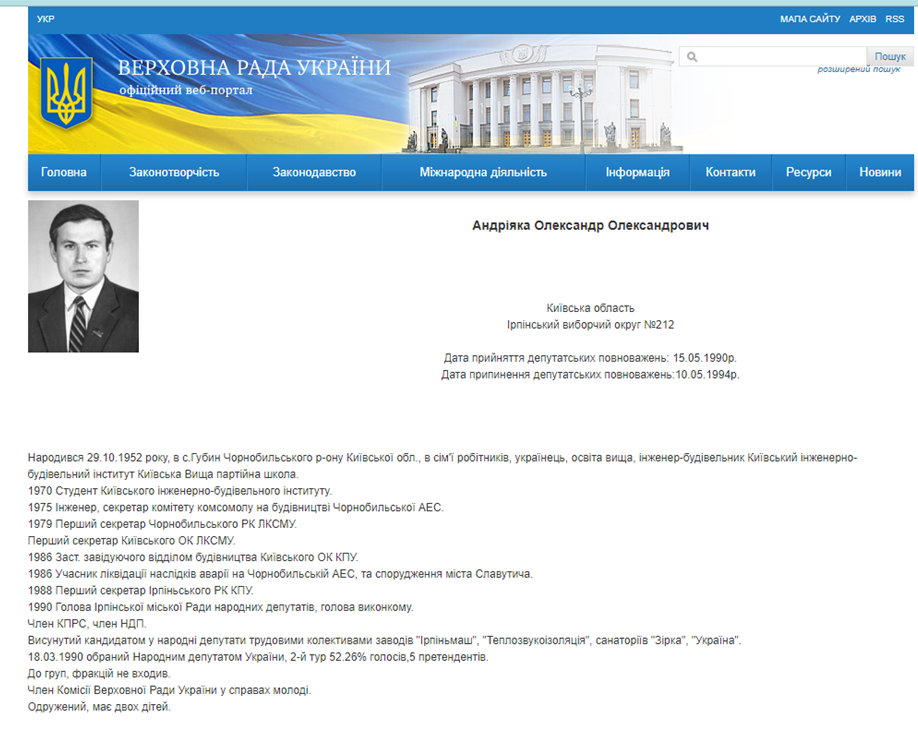Click the 18.03.1990 обраний Народним депутатом line

pyautogui.click(x=258, y=657)
